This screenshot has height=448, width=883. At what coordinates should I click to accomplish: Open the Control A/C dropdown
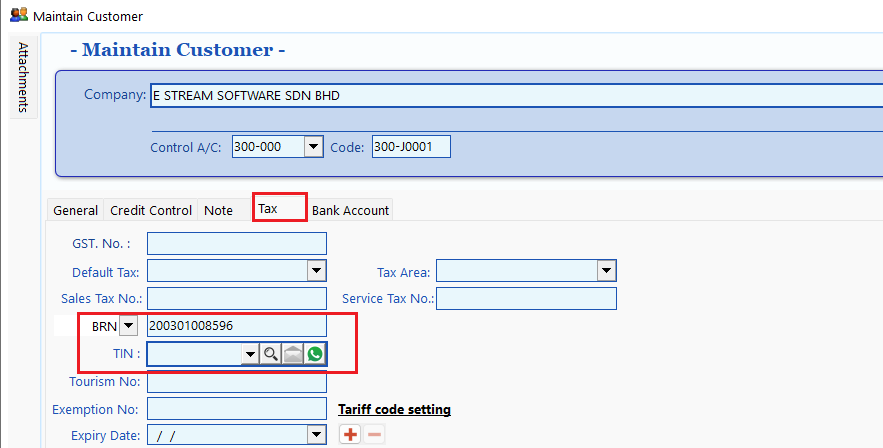[313, 147]
